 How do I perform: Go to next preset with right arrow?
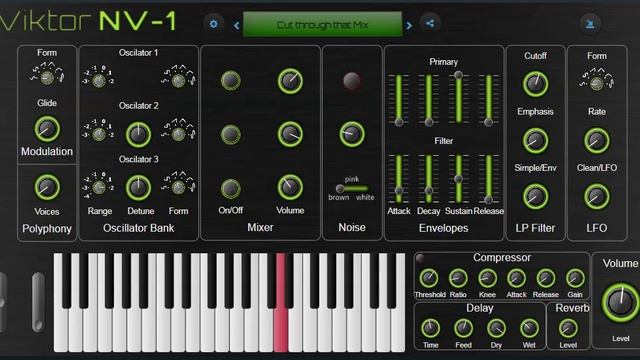409,25
